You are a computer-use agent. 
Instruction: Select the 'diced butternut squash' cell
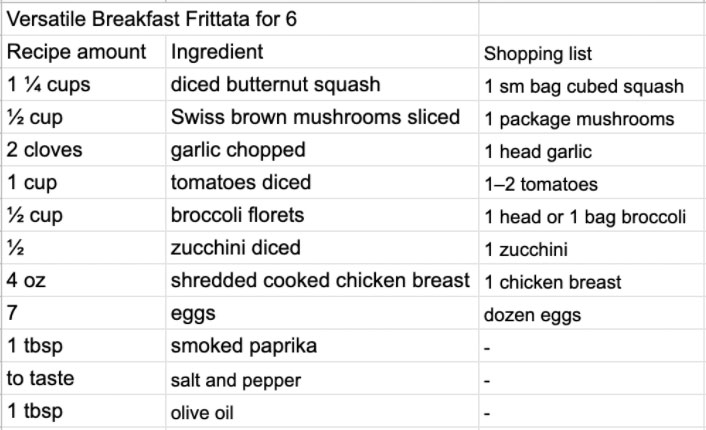click(x=322, y=85)
